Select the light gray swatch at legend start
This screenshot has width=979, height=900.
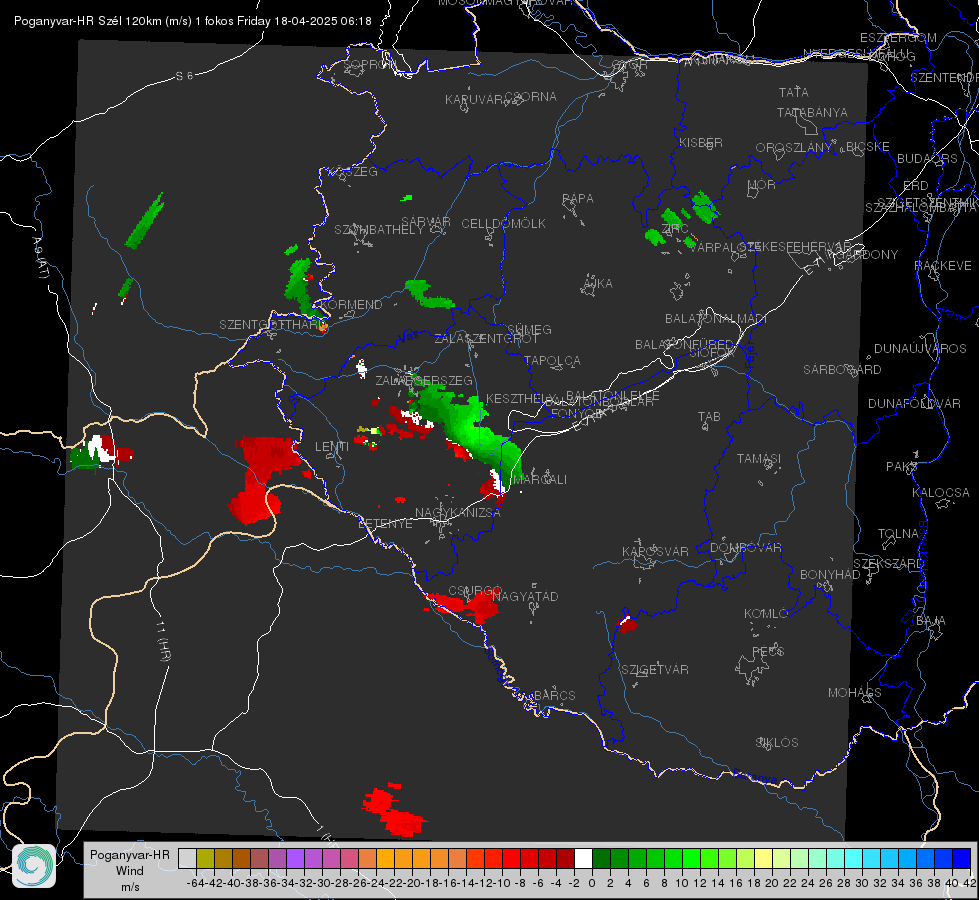(x=187, y=859)
